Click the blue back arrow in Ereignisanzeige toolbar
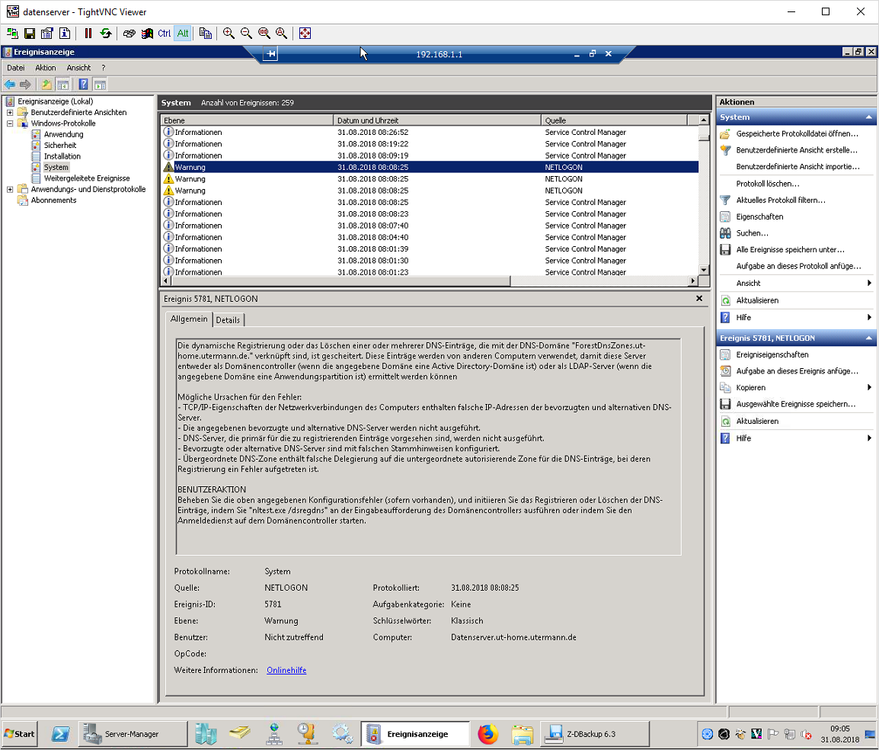The image size is (879, 750). pyautogui.click(x=10, y=84)
